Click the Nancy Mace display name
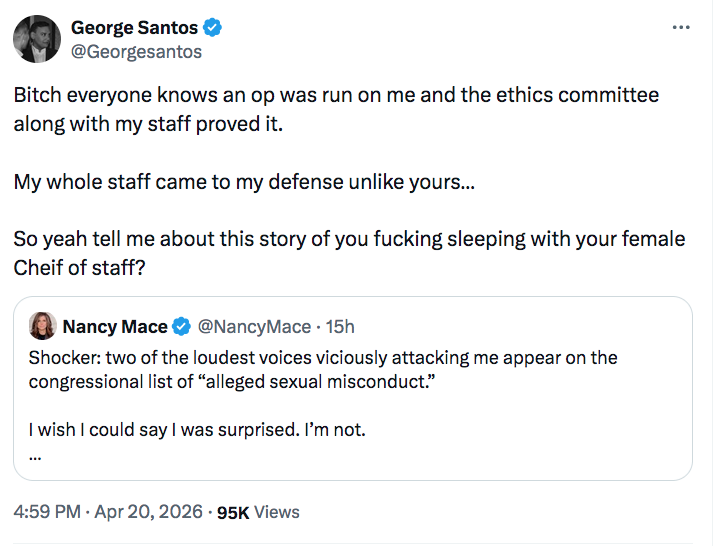 [x=115, y=326]
